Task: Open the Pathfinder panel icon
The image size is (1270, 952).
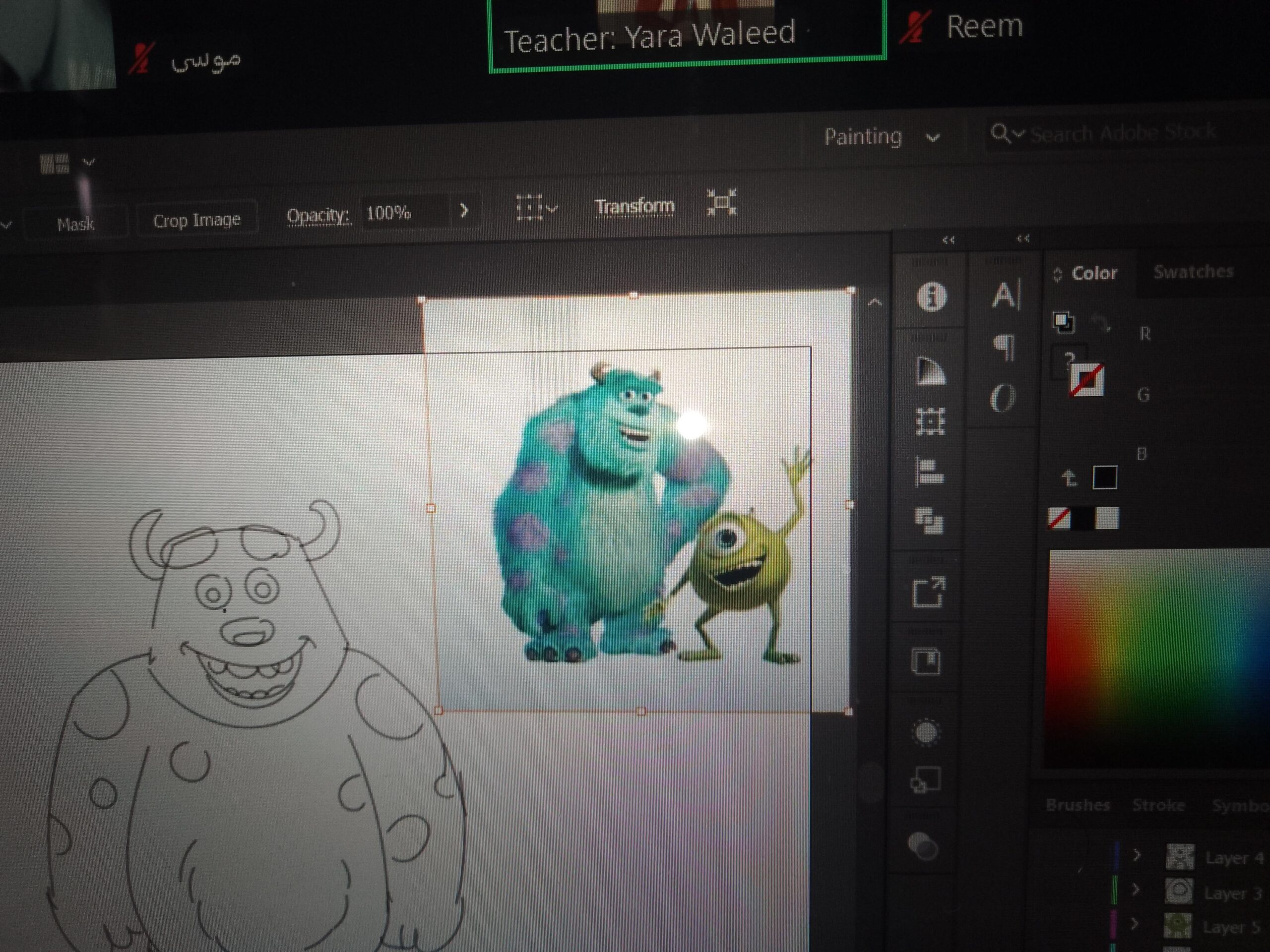Action: [x=929, y=522]
